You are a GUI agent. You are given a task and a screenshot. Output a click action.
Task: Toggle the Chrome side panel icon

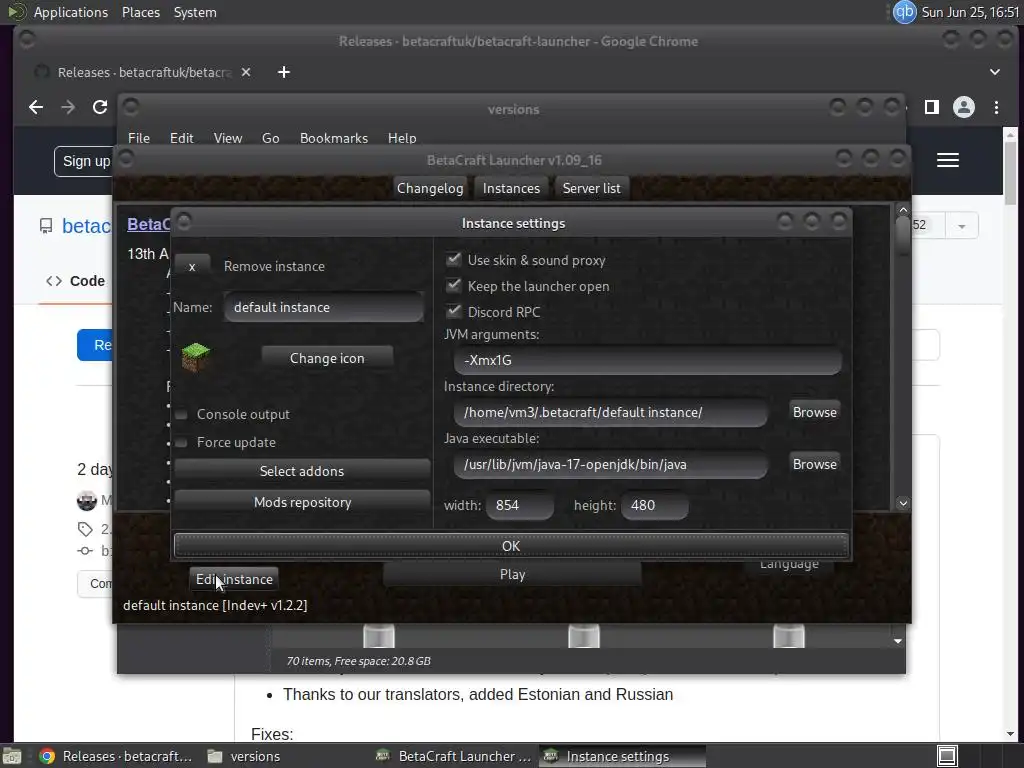click(x=932, y=107)
